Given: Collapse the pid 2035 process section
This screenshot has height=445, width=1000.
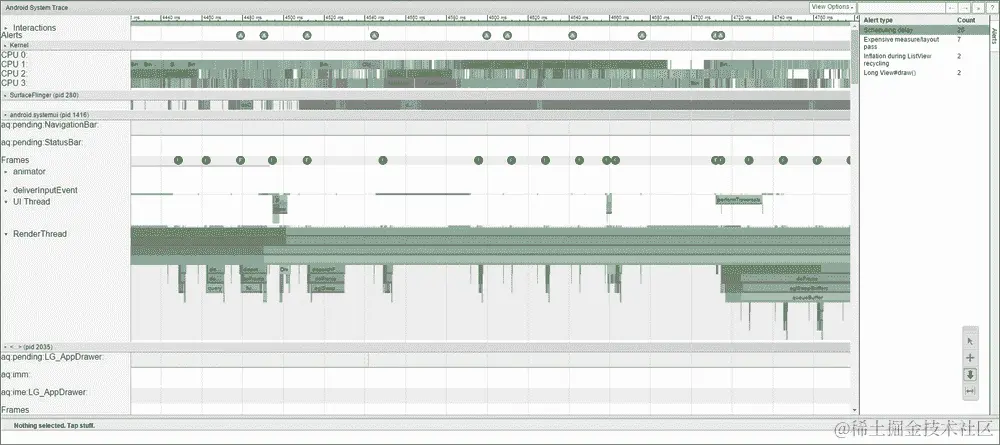Looking at the screenshot, I should click(6, 347).
